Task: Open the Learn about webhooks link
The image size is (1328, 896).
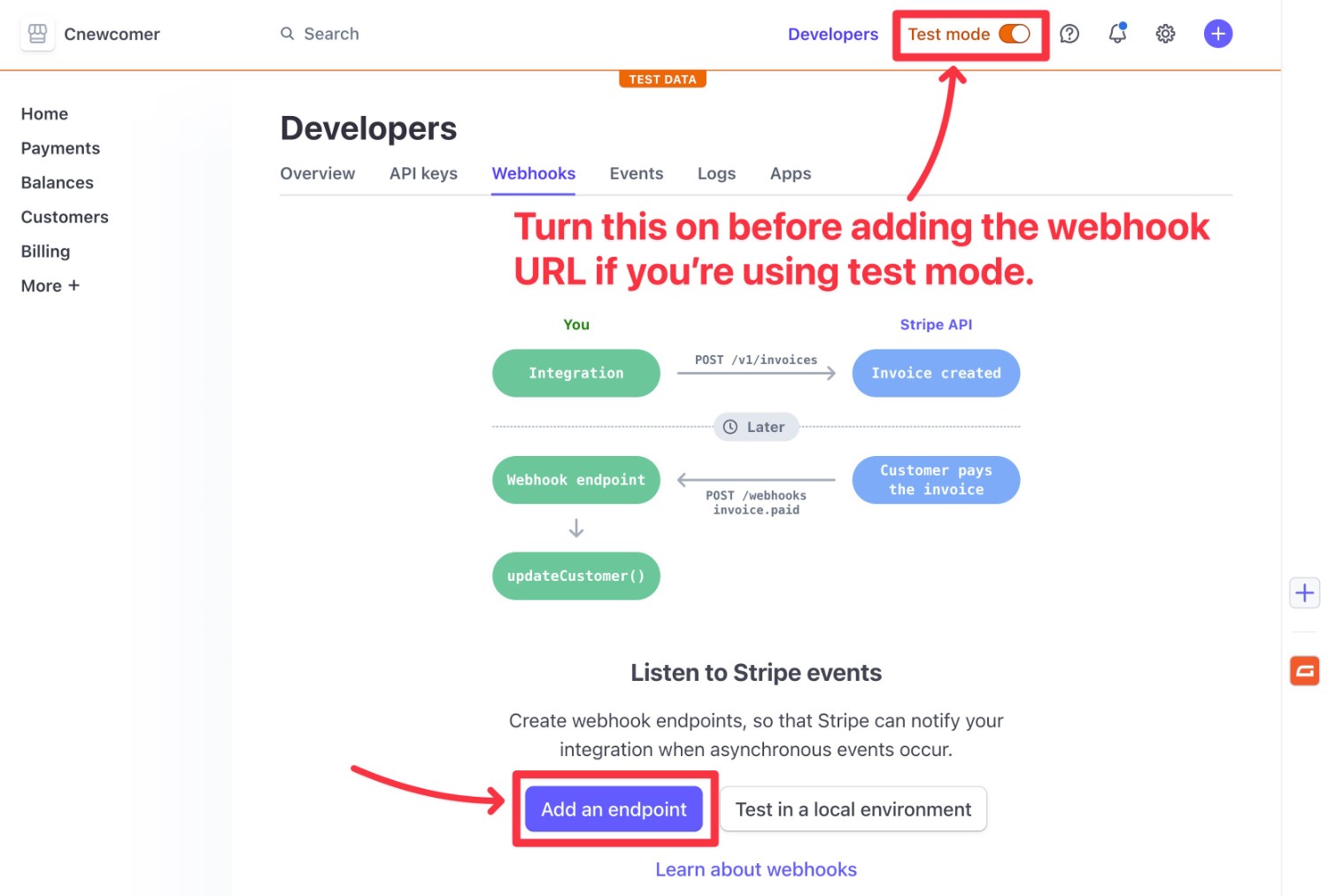Action: coord(755,869)
